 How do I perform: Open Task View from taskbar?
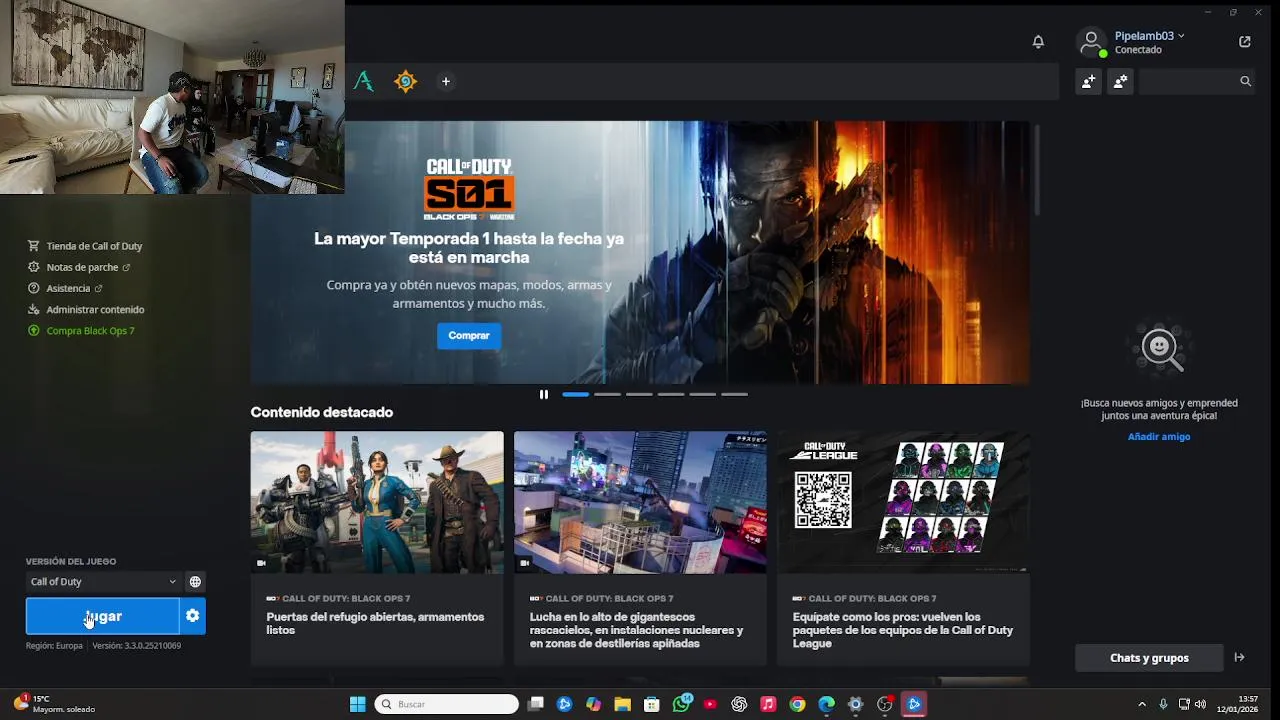[536, 704]
